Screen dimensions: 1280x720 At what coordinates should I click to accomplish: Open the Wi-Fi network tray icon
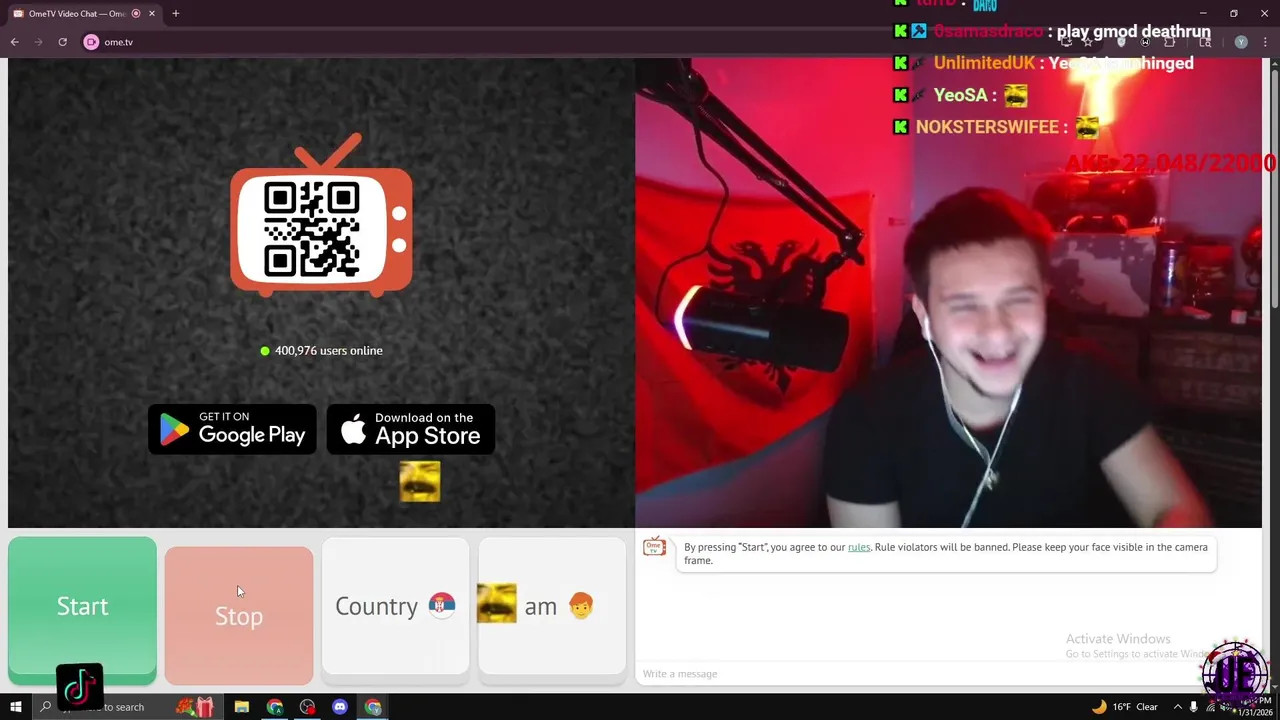coord(1209,707)
